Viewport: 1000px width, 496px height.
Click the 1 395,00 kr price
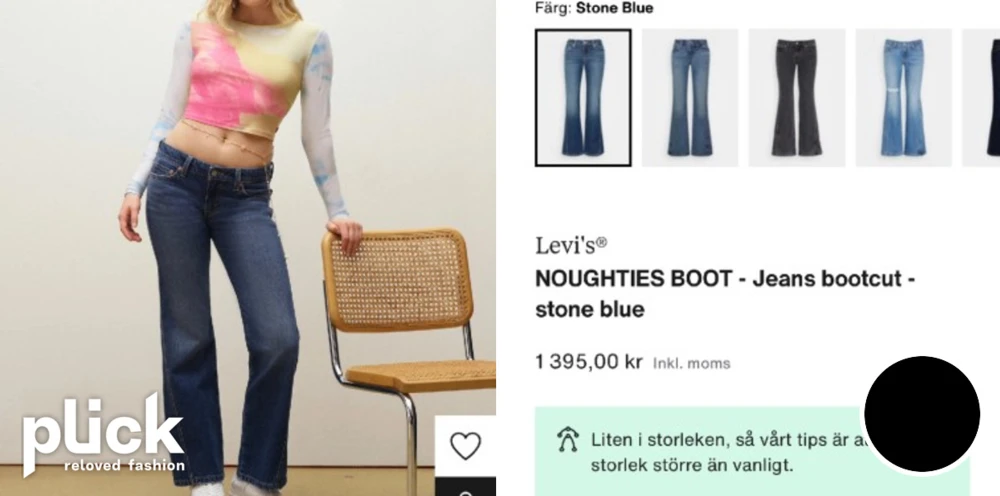589,361
